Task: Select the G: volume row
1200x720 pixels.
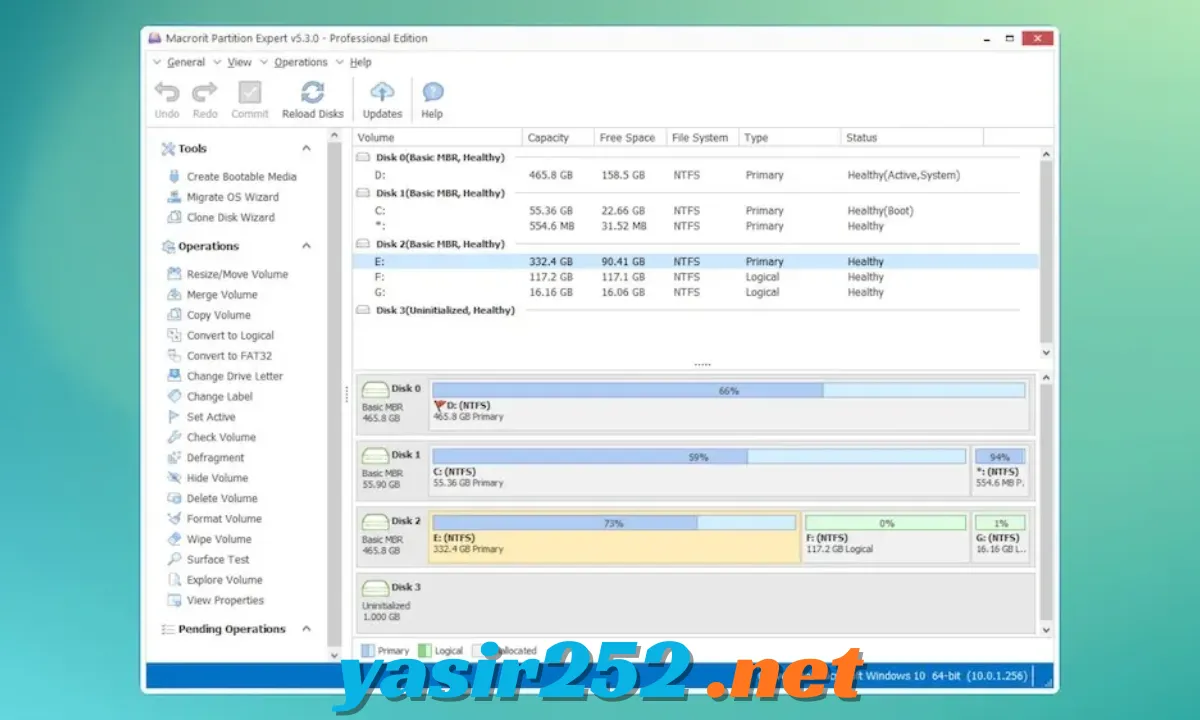Action: (696, 292)
